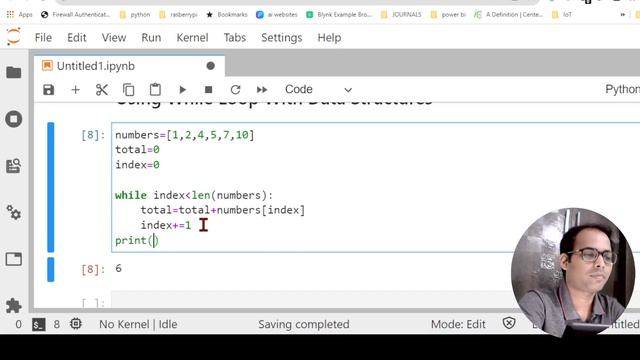Run the selected cell with play icon
This screenshot has height=360, width=640.
[182, 89]
